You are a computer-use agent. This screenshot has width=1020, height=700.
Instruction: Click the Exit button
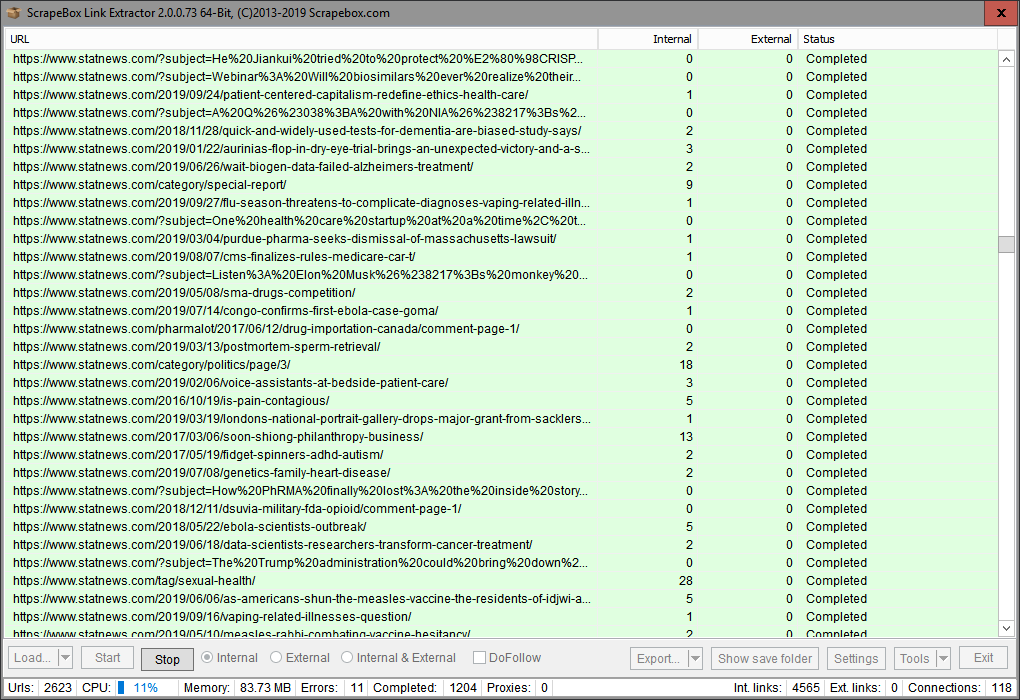pos(983,658)
